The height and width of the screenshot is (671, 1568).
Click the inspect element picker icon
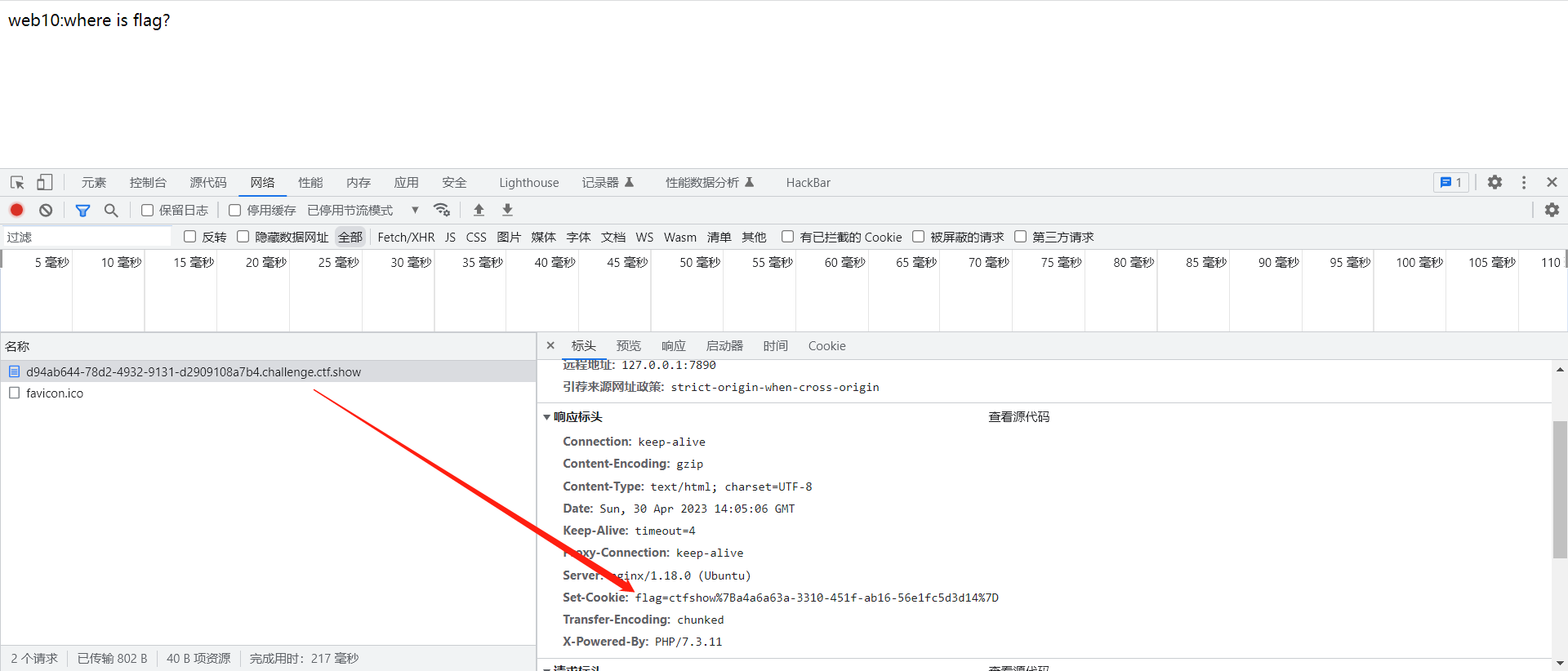point(17,183)
